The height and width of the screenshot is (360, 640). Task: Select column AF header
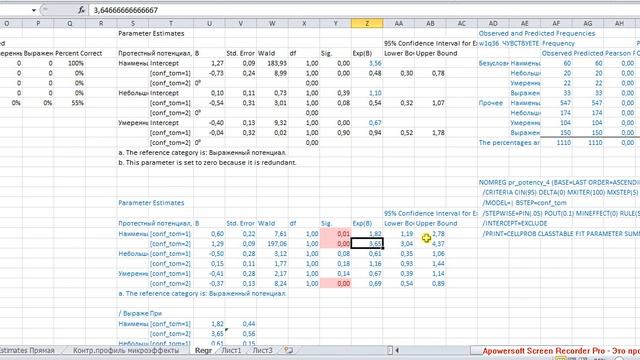556,24
